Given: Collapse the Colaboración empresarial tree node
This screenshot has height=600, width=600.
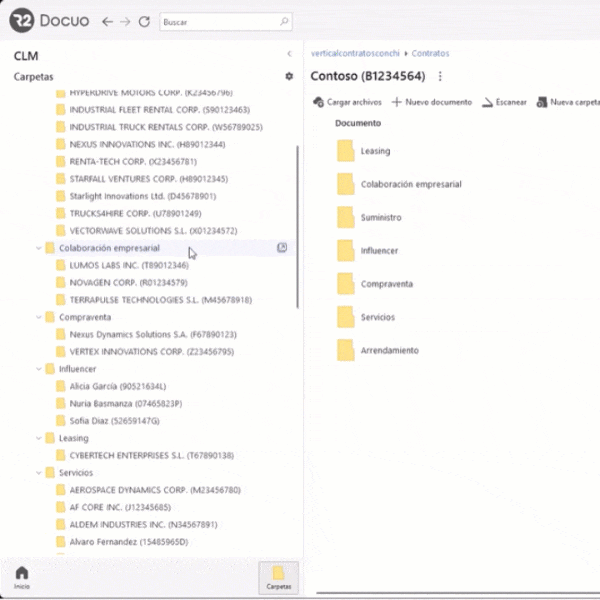Looking at the screenshot, I should (x=39, y=248).
